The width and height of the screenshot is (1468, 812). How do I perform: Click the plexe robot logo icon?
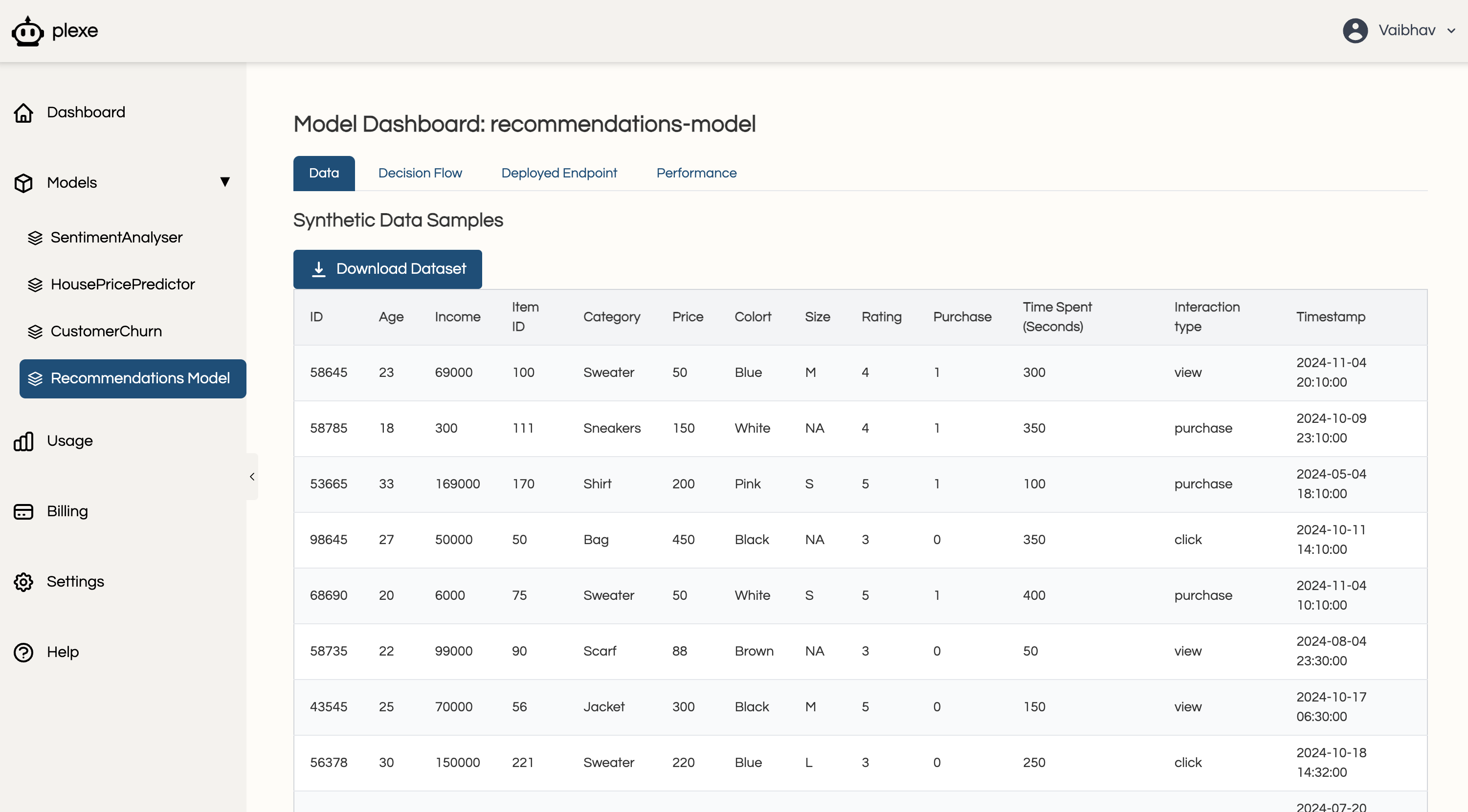27,31
